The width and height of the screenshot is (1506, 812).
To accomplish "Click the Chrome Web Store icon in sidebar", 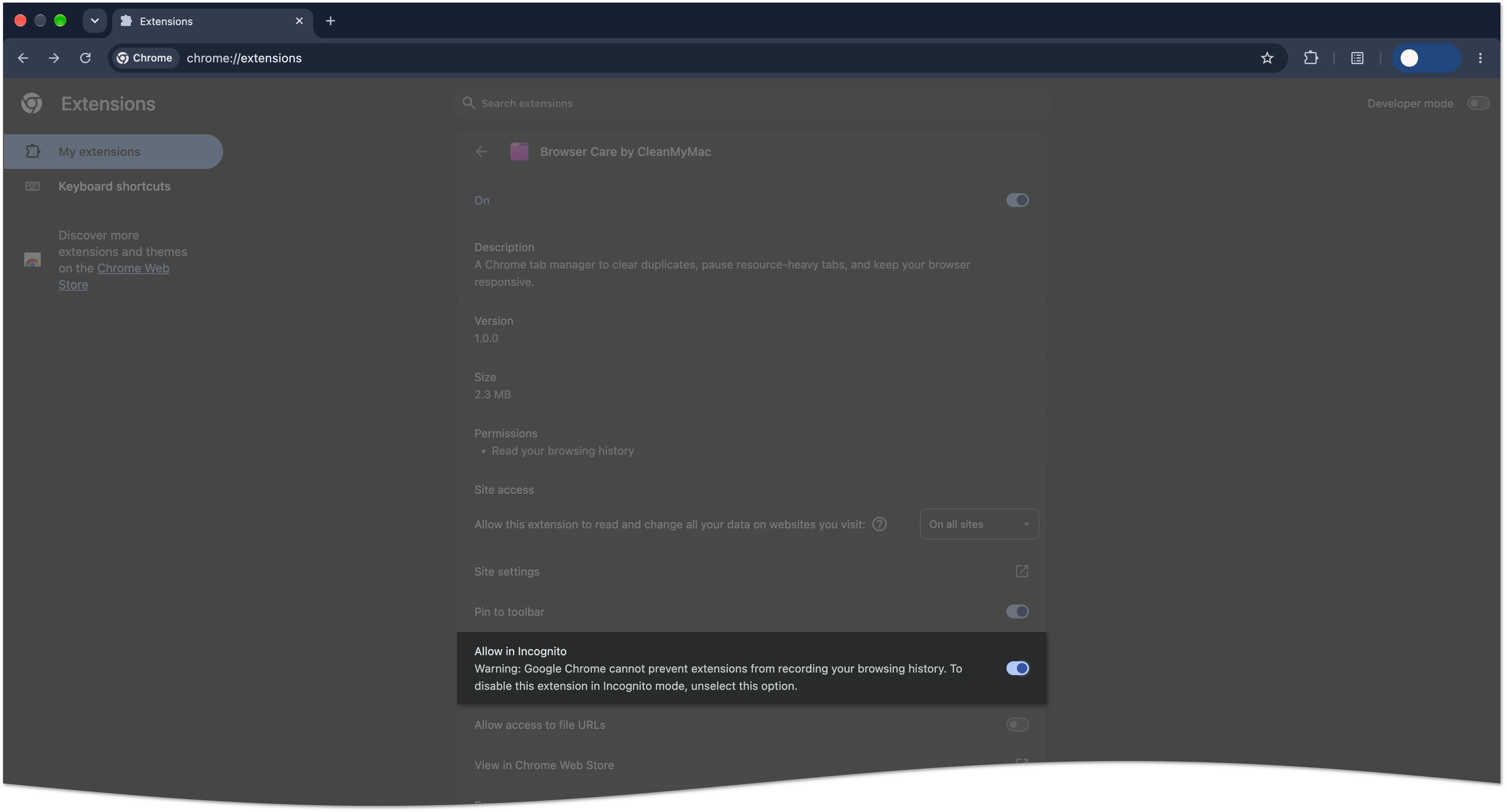I will pos(32,259).
